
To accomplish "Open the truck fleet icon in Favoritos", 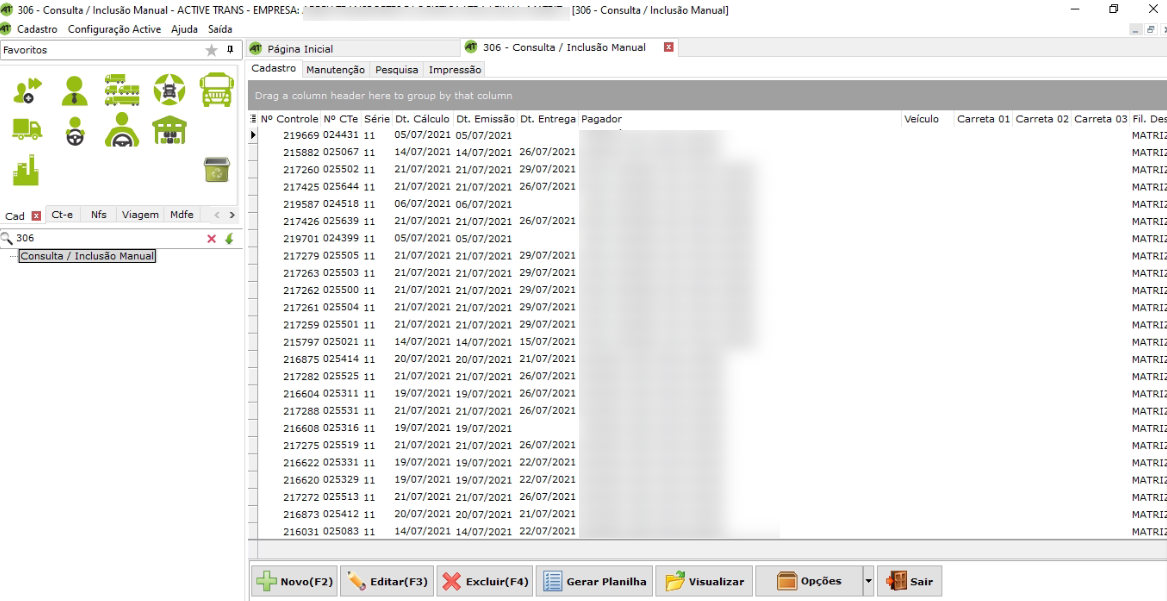I will tap(122, 90).
